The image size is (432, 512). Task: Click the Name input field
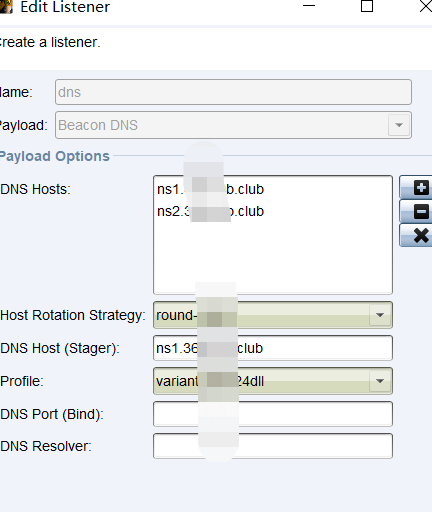[x=233, y=92]
